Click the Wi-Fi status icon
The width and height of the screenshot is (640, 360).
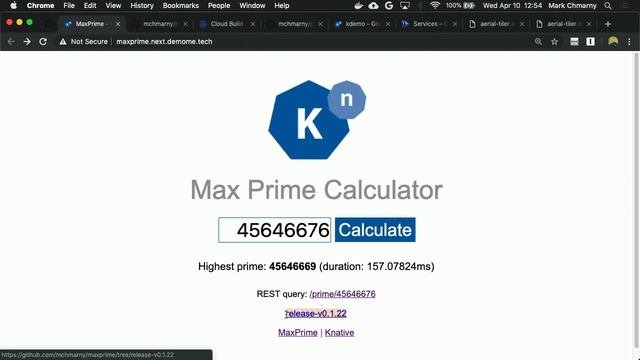tap(435, 5)
